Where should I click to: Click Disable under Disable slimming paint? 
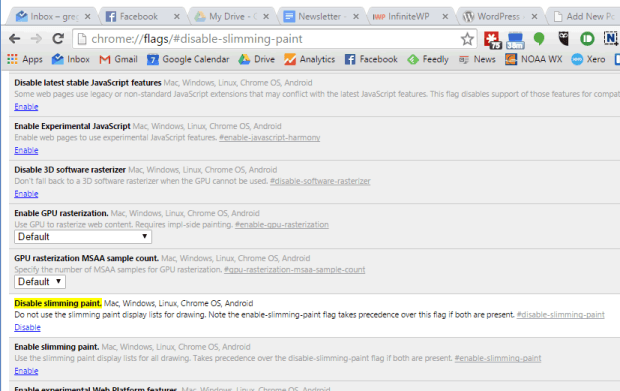point(27,327)
